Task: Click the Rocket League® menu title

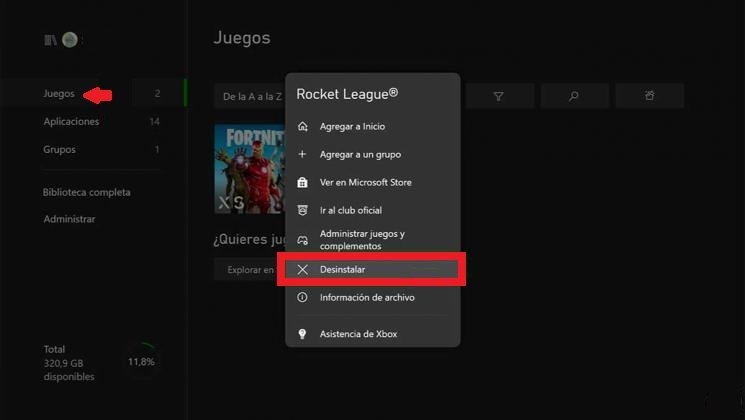Action: click(347, 94)
